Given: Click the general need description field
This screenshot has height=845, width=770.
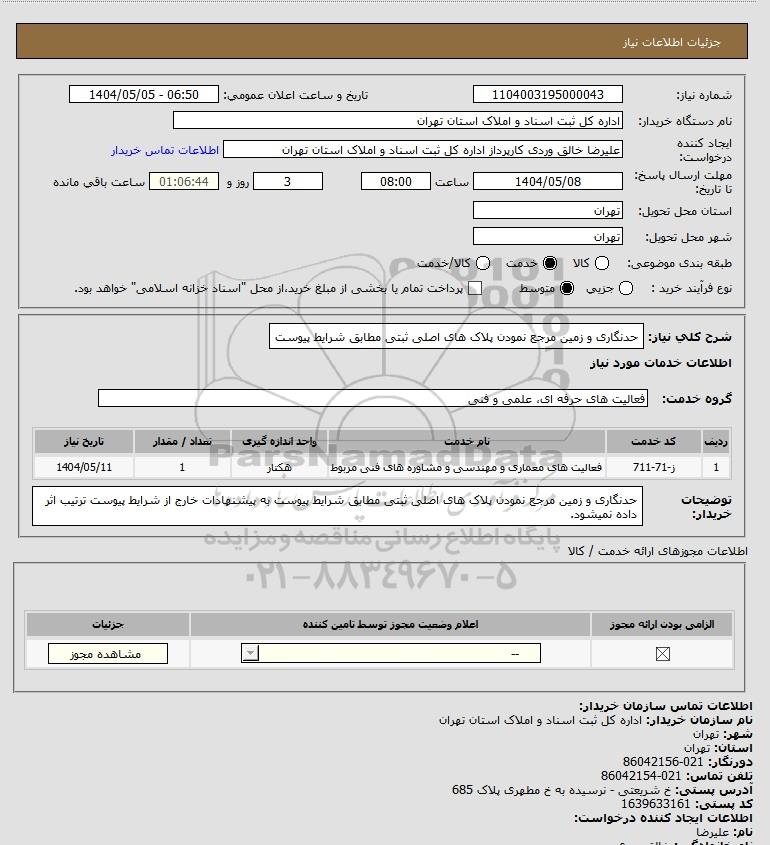Looking at the screenshot, I should pyautogui.click(x=456, y=337).
